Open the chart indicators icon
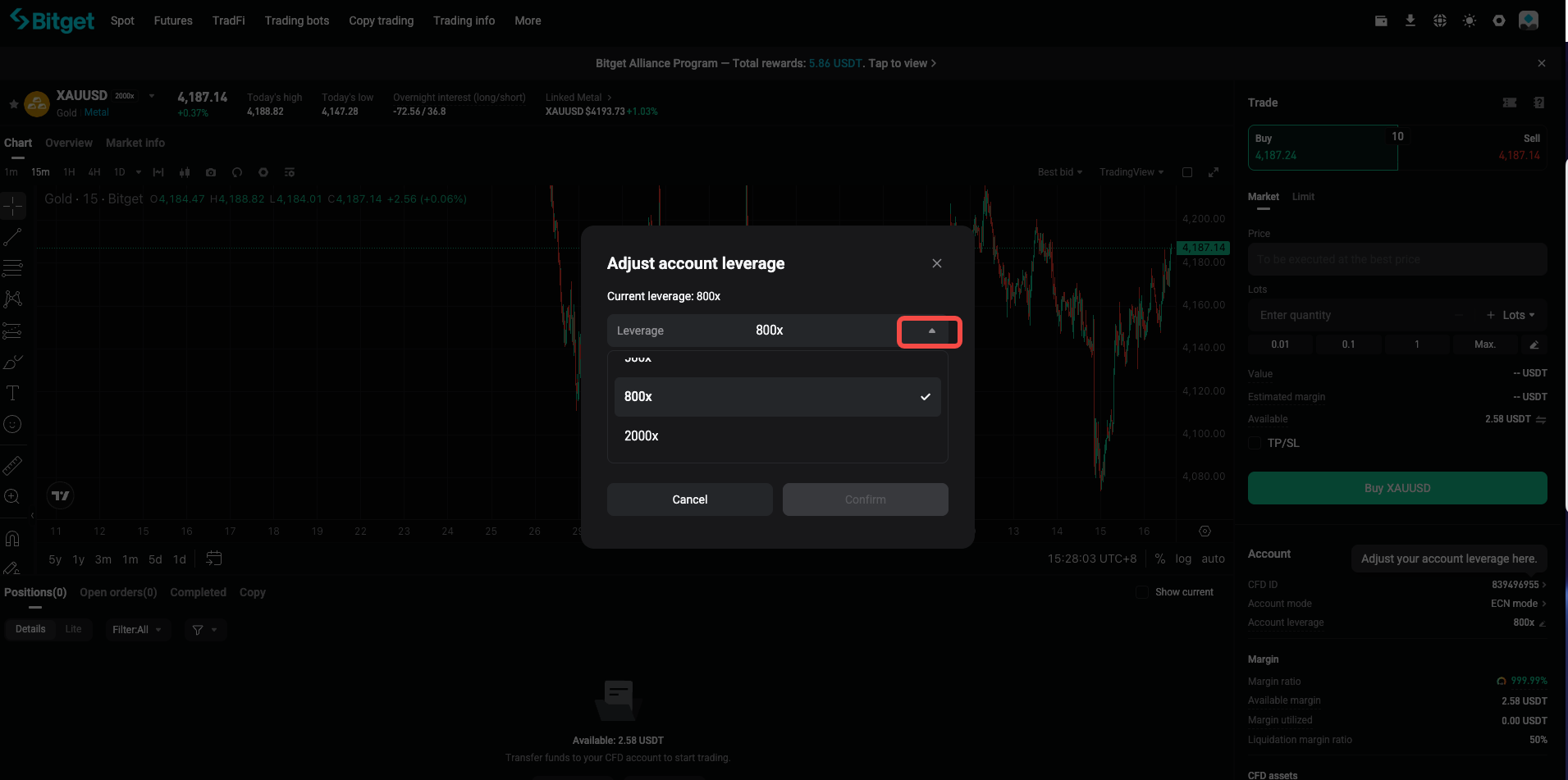 click(x=158, y=172)
